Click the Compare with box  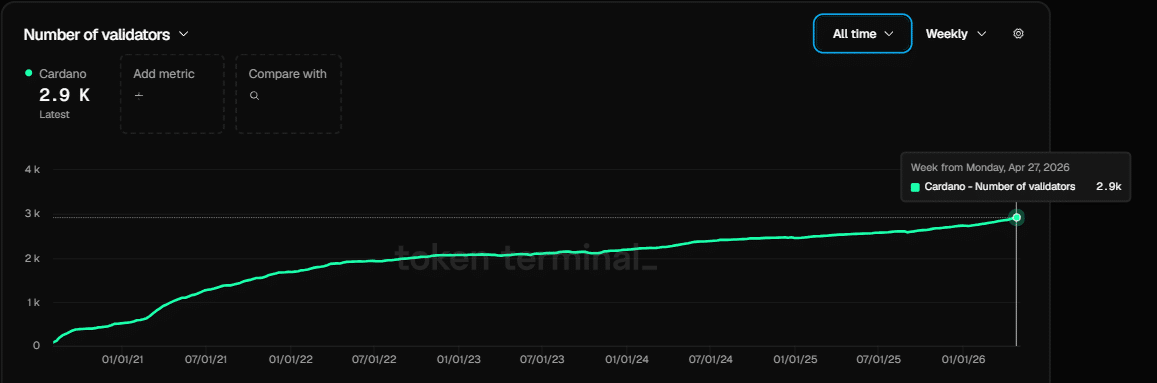click(x=289, y=94)
